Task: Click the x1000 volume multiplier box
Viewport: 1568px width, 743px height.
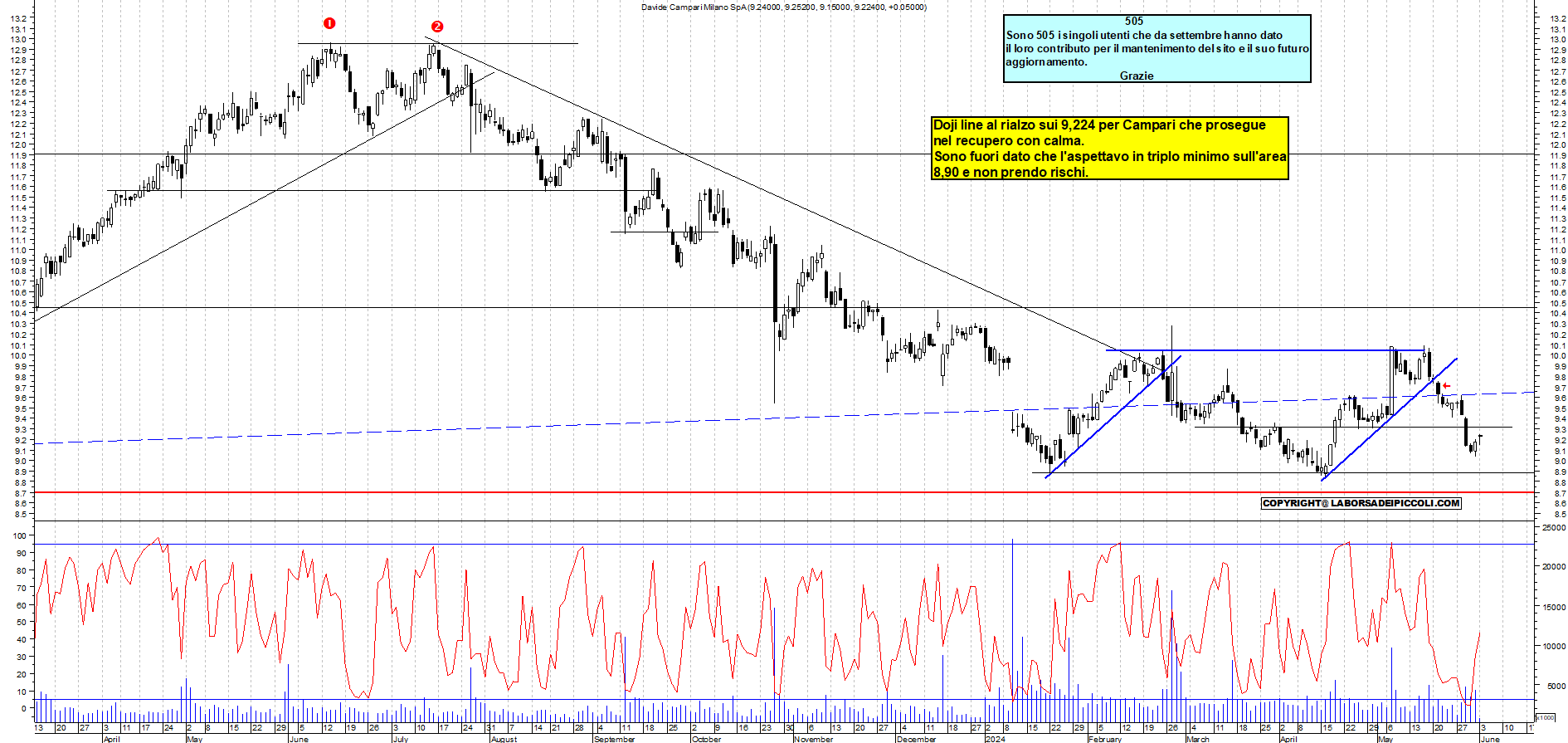Action: [x=1546, y=717]
